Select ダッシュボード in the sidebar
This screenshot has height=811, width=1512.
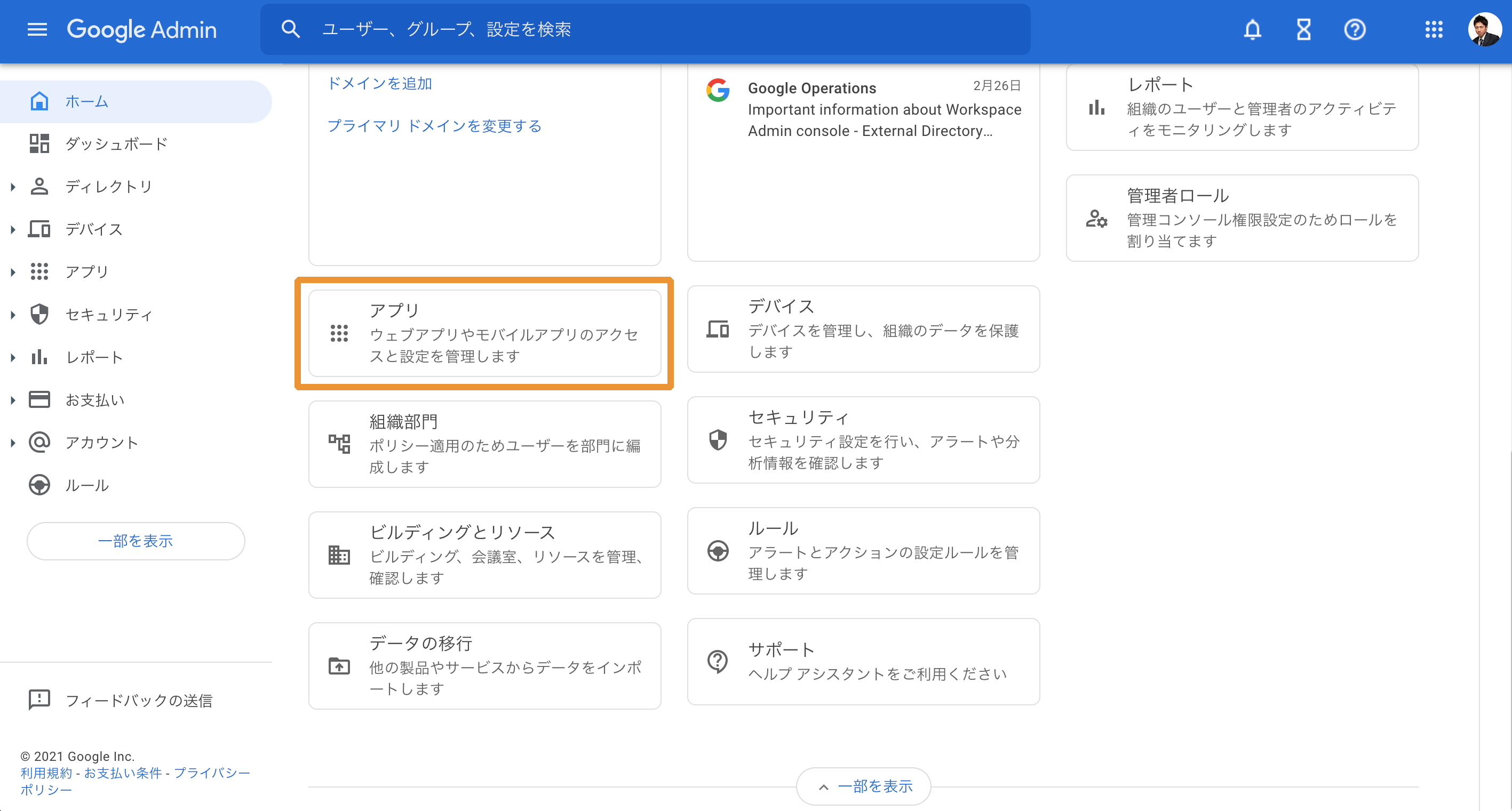click(x=136, y=144)
